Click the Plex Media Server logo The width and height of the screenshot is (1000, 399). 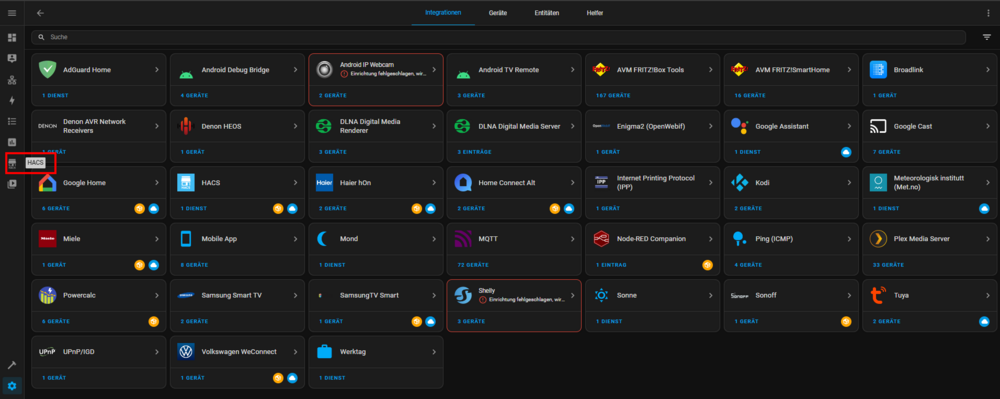tap(878, 239)
